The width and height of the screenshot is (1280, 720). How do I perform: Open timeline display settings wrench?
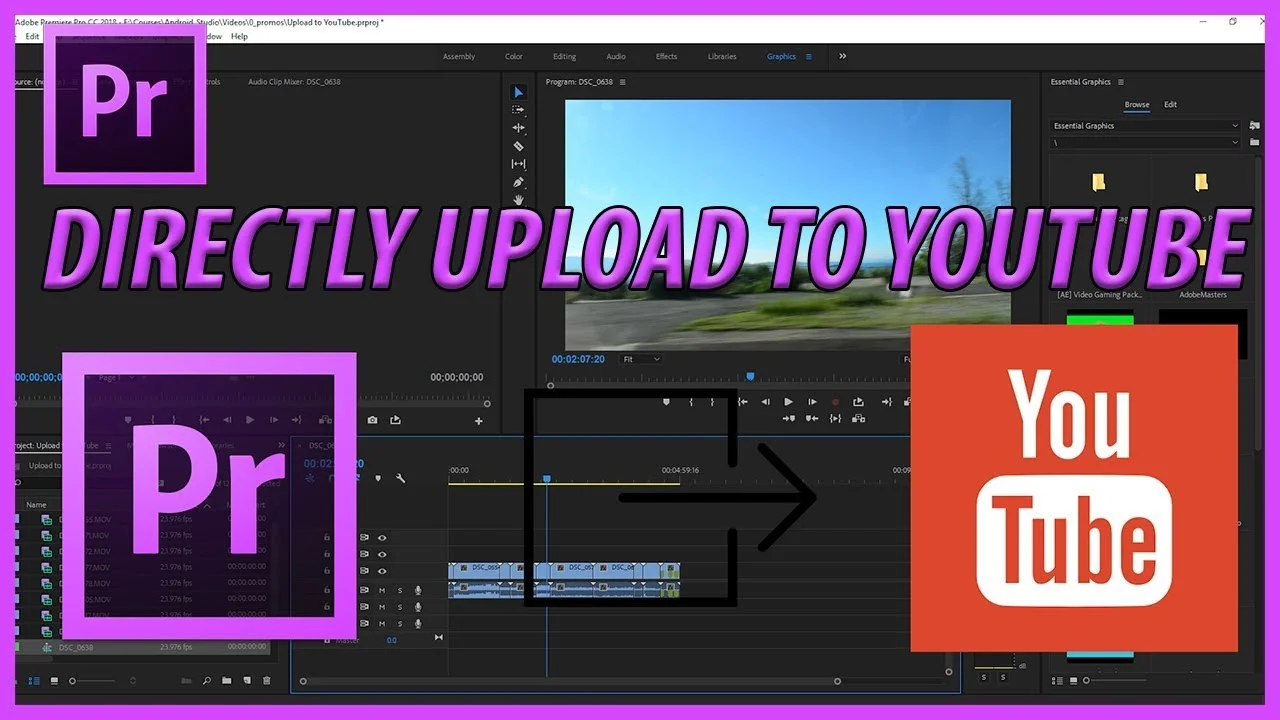click(400, 479)
